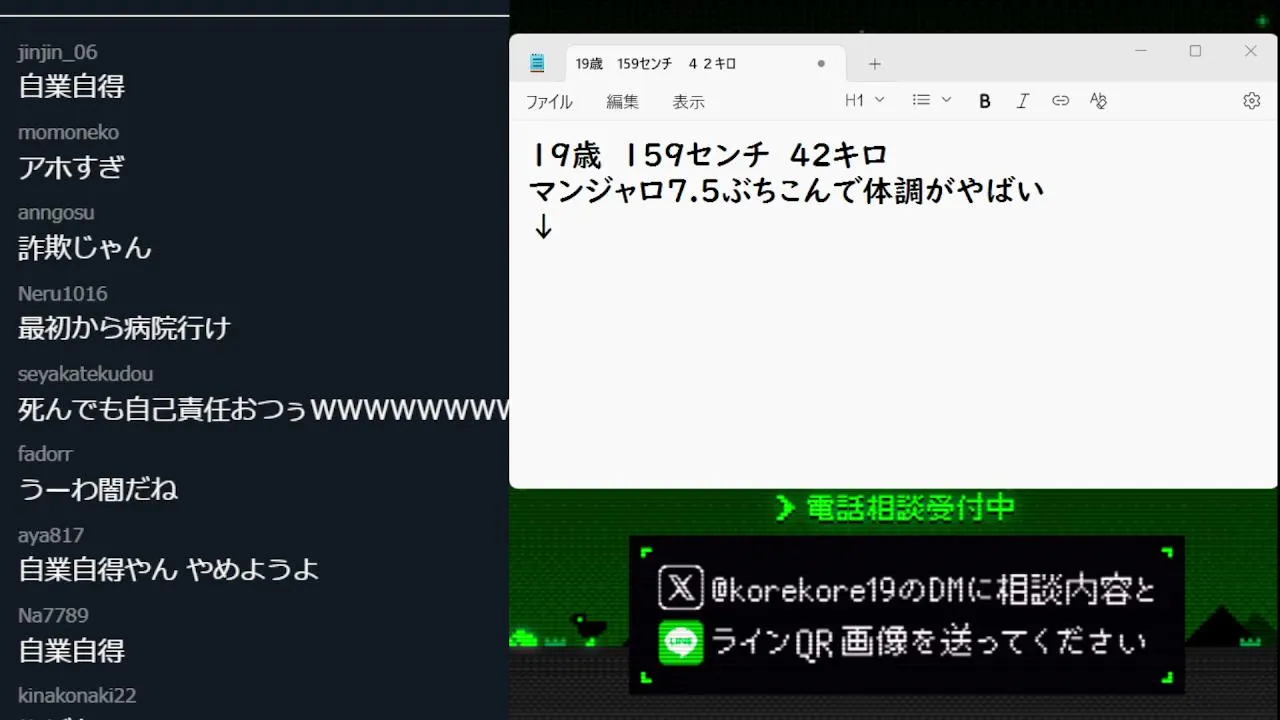Click chat message アホすぎ

coord(71,167)
